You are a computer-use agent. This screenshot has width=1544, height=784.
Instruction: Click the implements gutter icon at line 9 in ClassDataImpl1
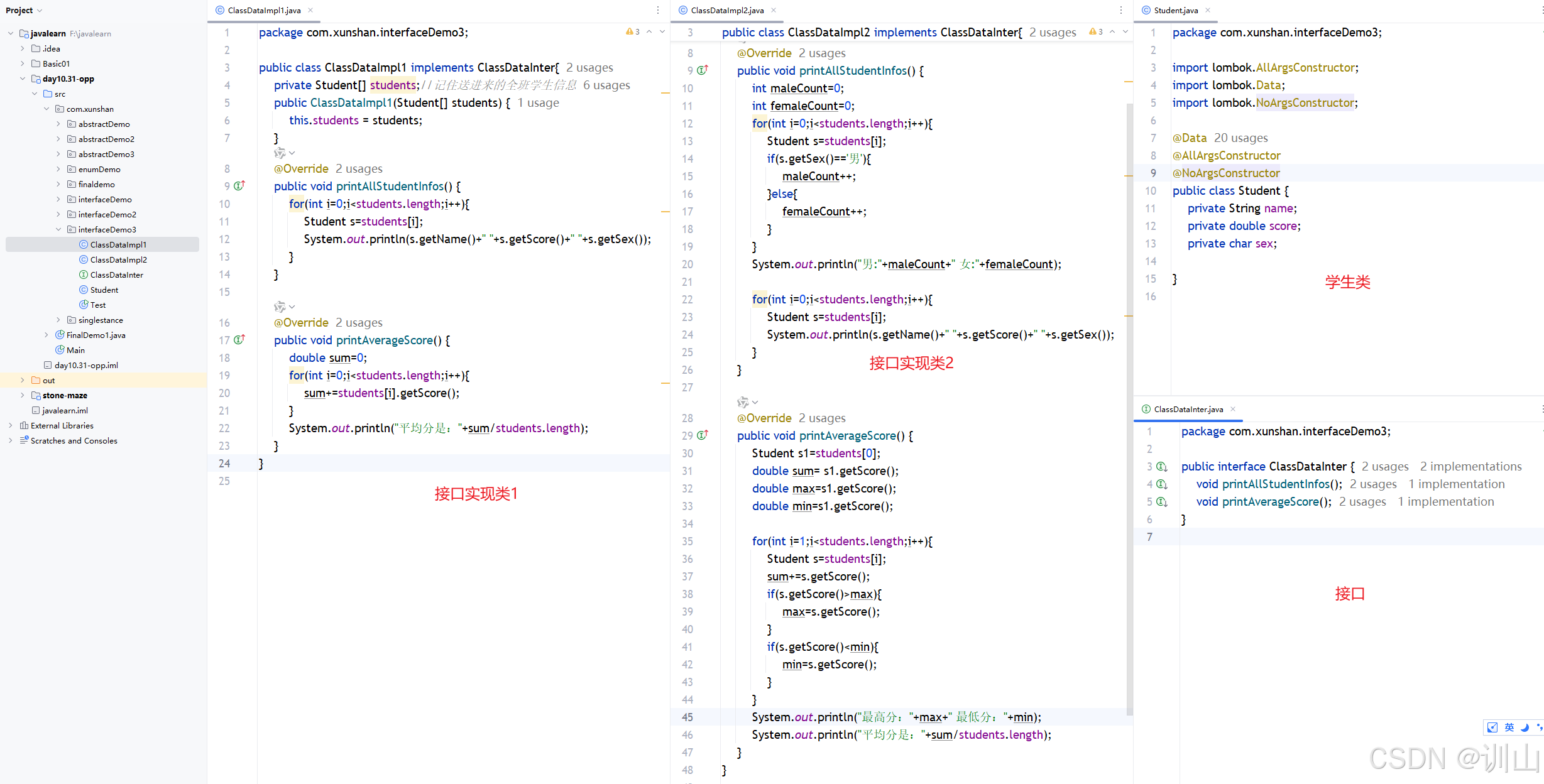tap(239, 186)
